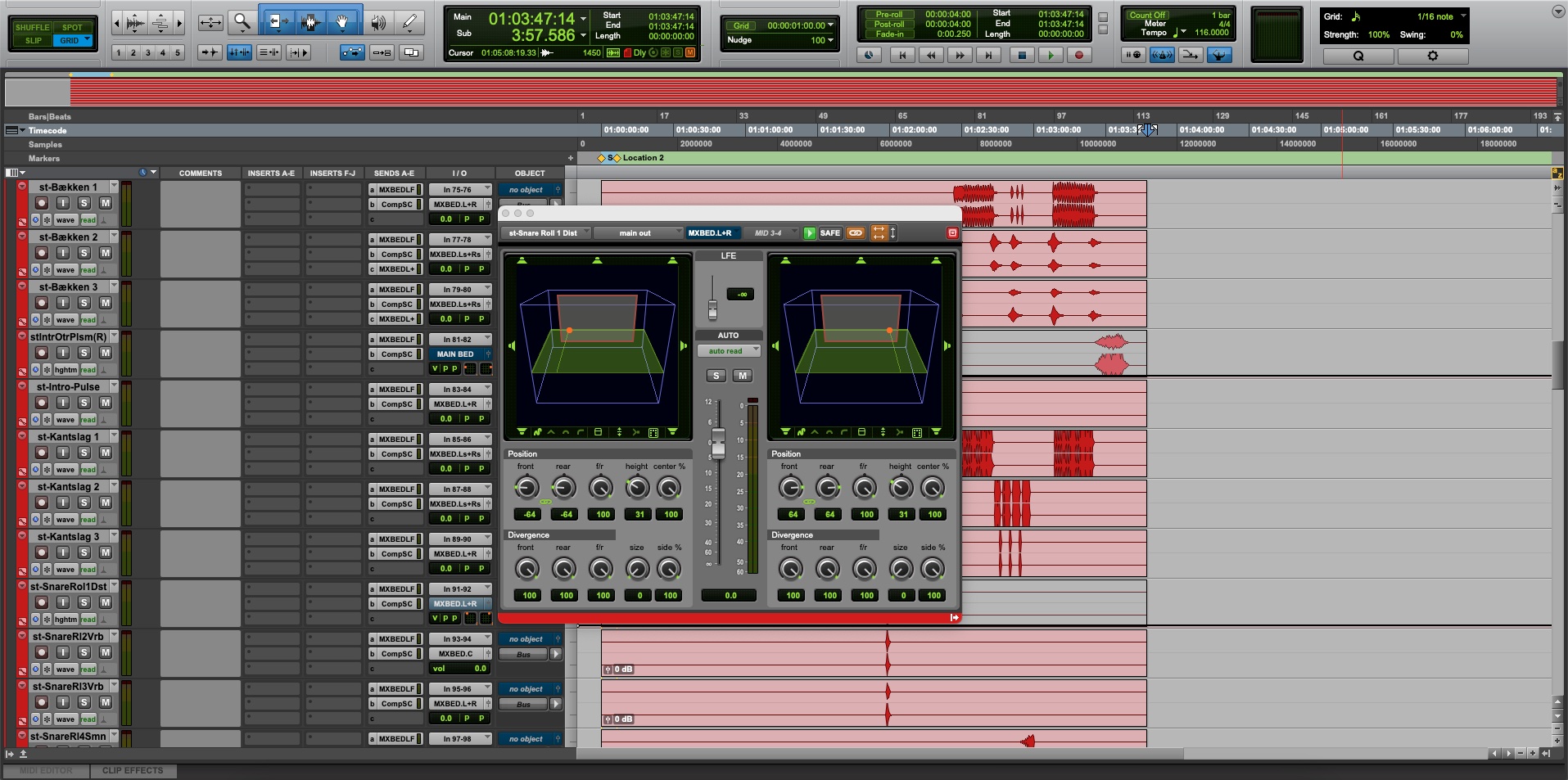Select the Selector waveform tool
The image size is (1568, 780).
tap(310, 22)
